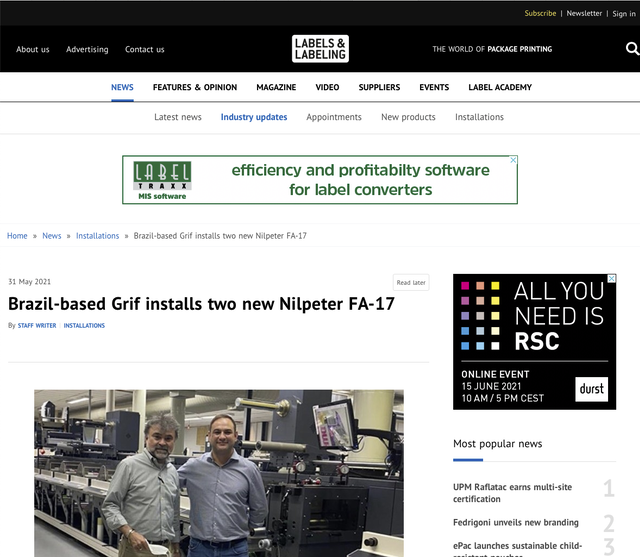The height and width of the screenshot is (557, 640).
Task: Click the Label Traxx MIS software logo
Action: tap(162, 180)
